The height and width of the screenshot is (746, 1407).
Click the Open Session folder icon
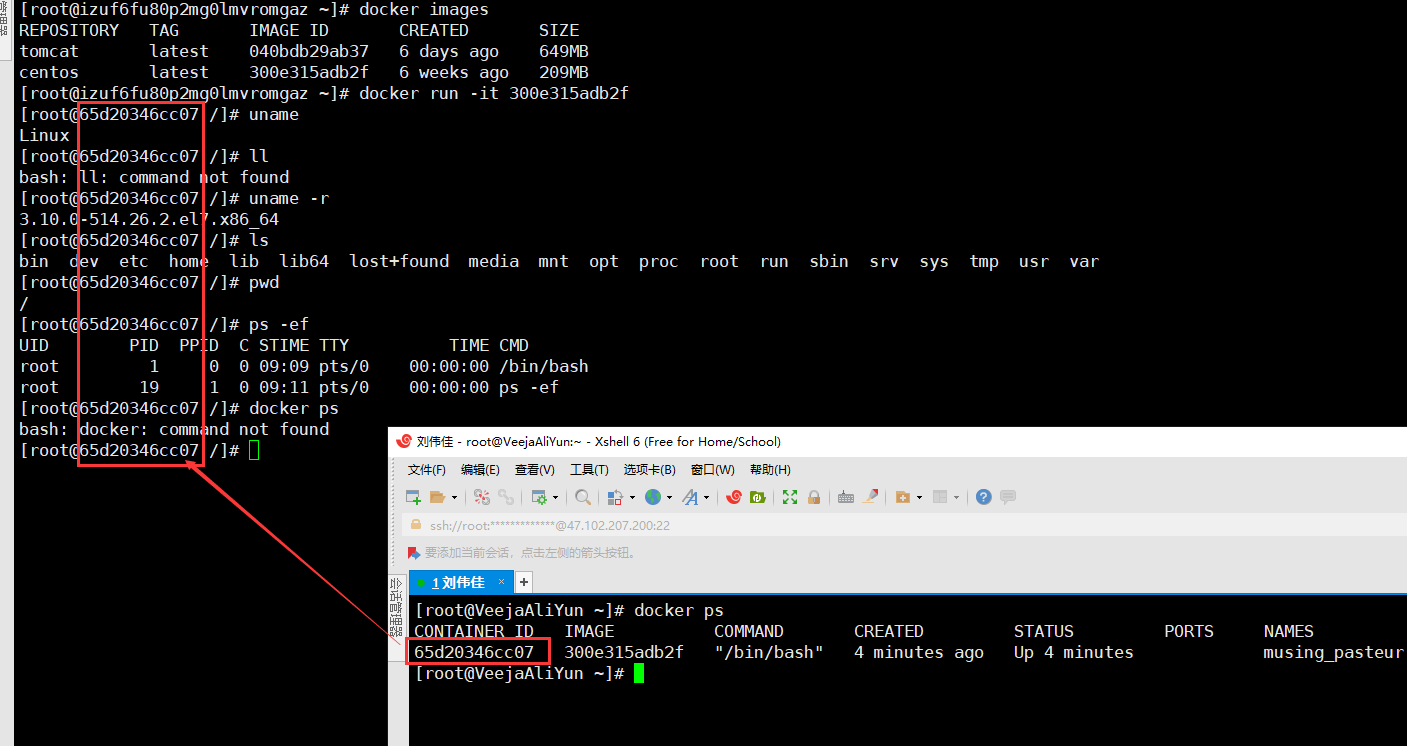pos(437,497)
